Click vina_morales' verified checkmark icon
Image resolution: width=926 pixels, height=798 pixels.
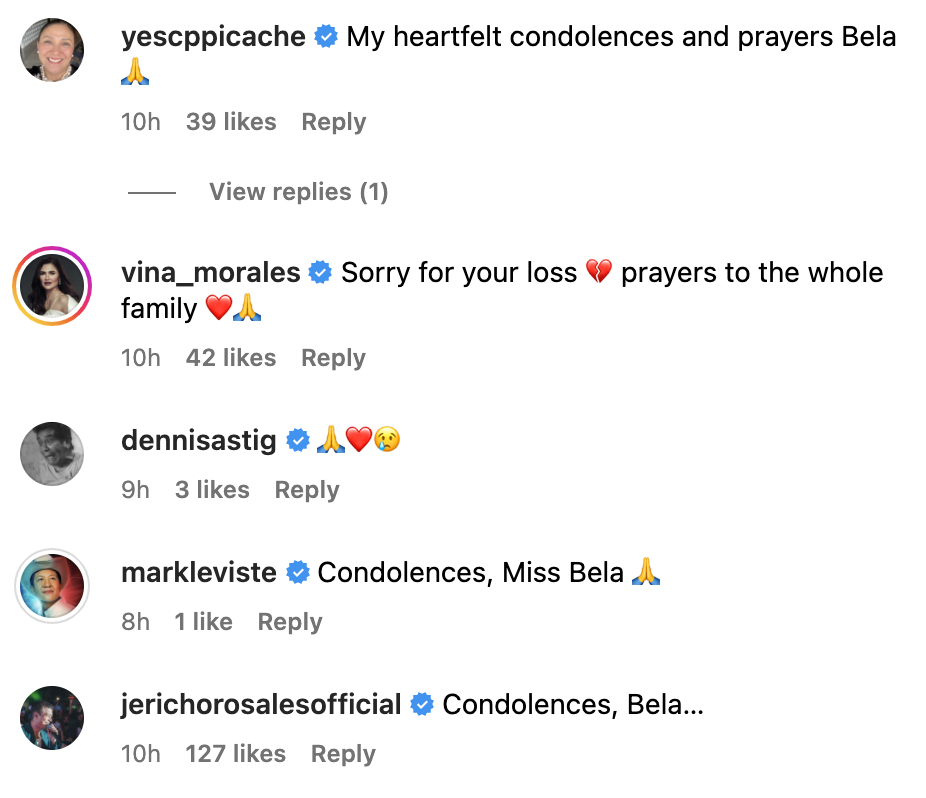320,271
